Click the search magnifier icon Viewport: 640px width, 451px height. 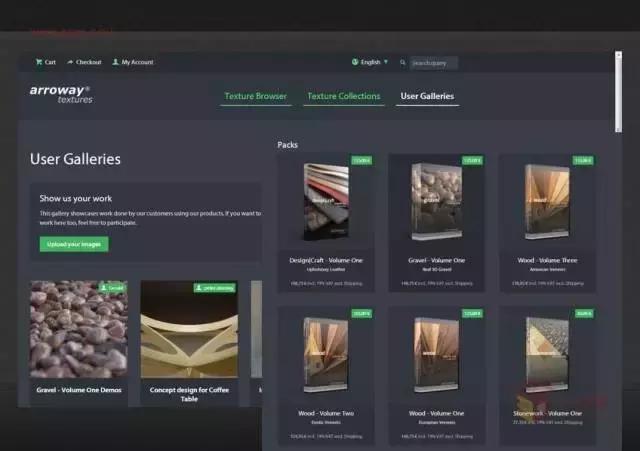tap(403, 62)
